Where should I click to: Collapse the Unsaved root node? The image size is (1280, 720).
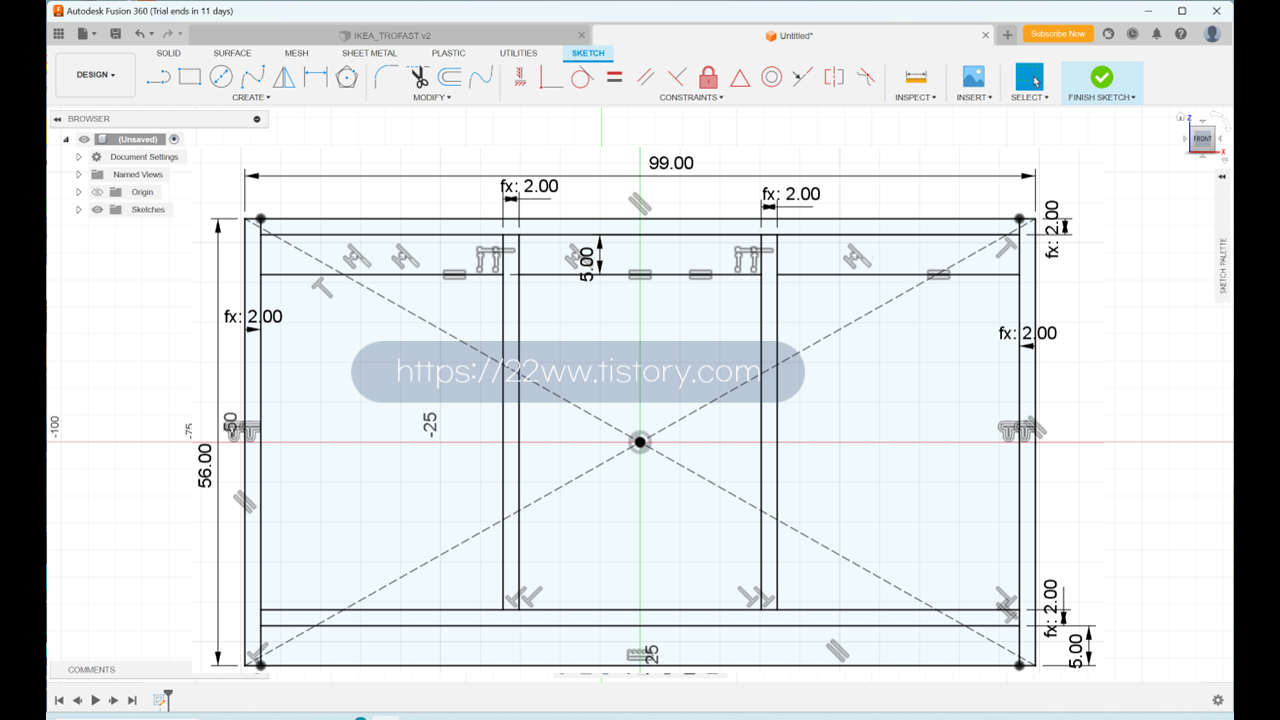(x=66, y=139)
